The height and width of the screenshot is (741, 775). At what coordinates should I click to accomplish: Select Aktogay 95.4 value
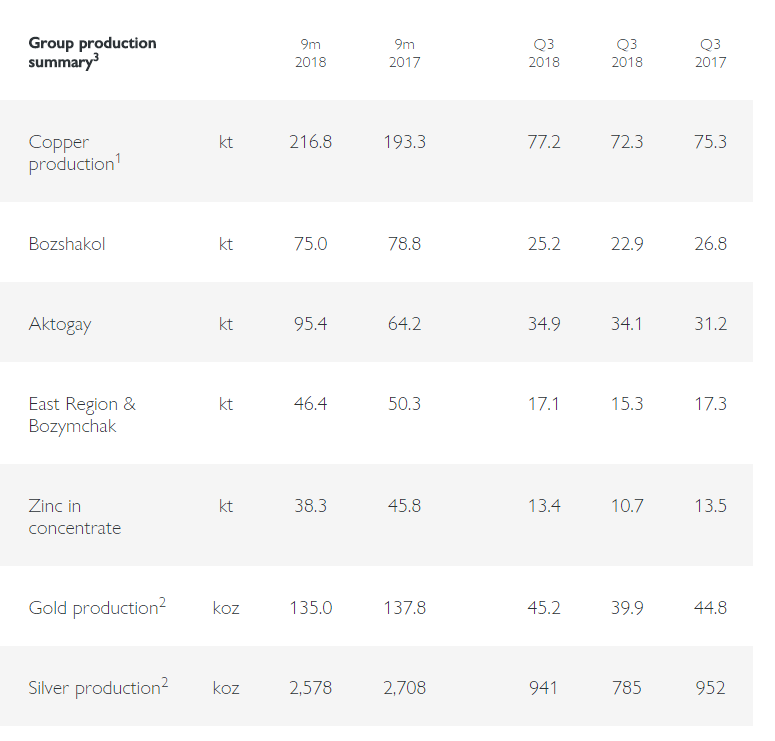tap(310, 324)
